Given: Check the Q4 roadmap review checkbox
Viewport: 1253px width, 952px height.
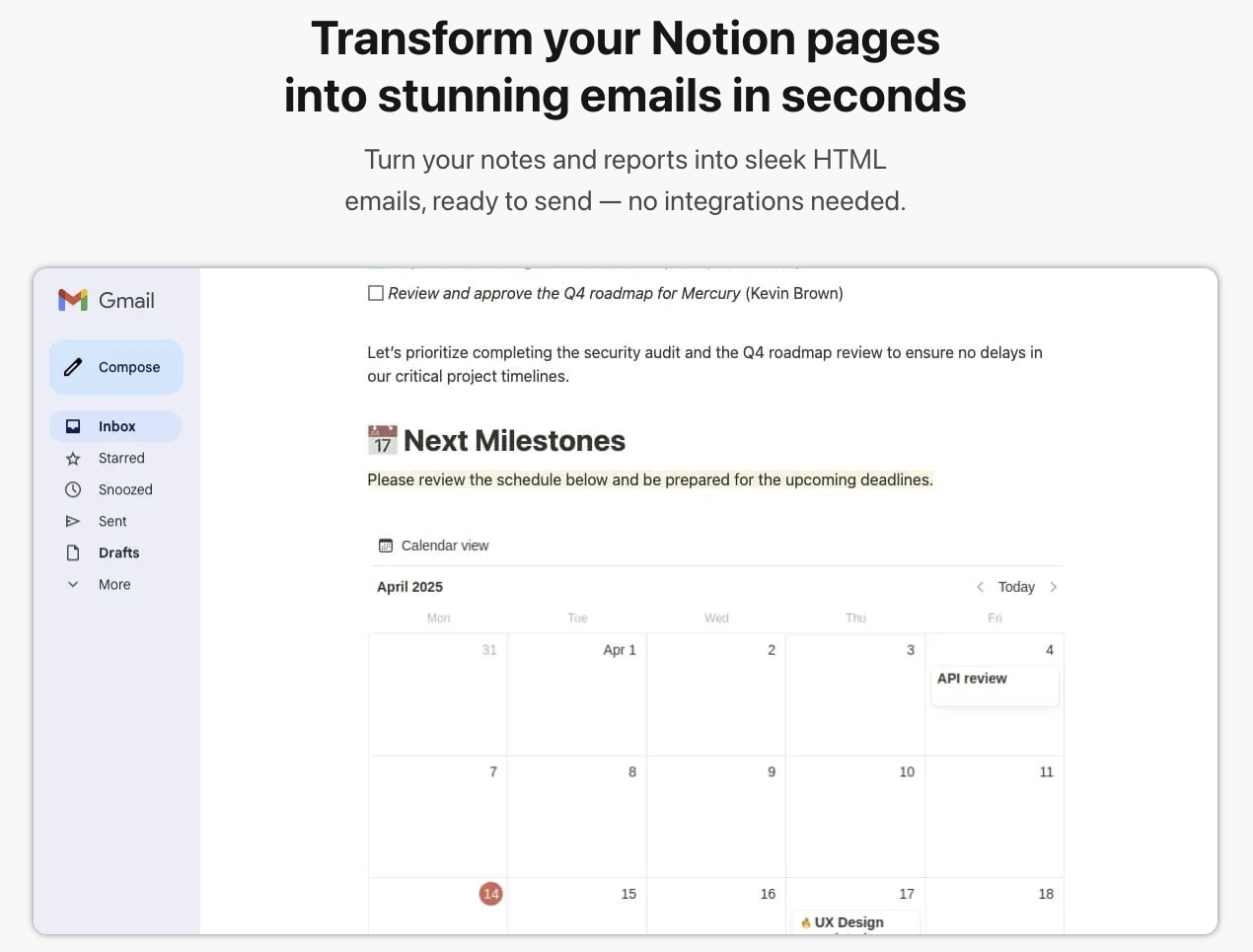Looking at the screenshot, I should click(376, 293).
